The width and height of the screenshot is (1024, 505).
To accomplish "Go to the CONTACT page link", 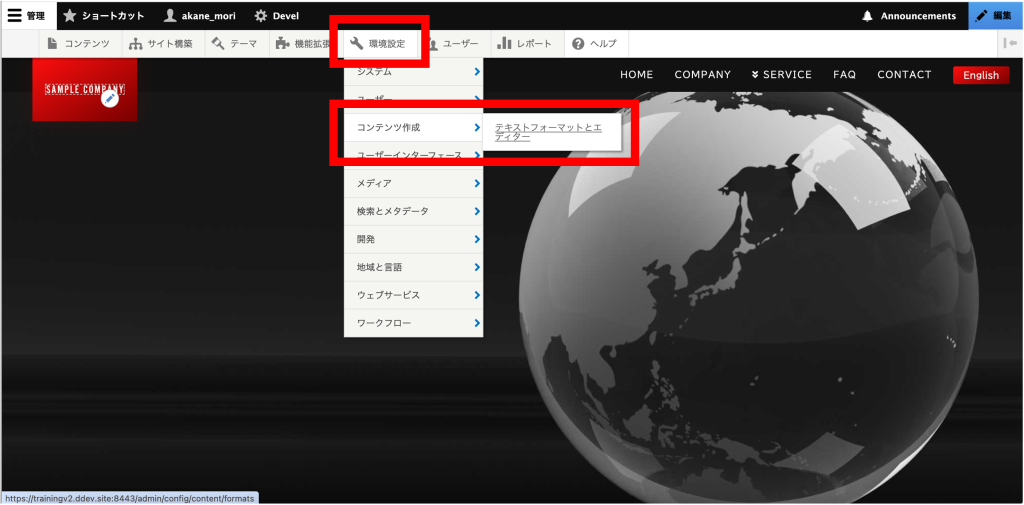I will point(903,75).
